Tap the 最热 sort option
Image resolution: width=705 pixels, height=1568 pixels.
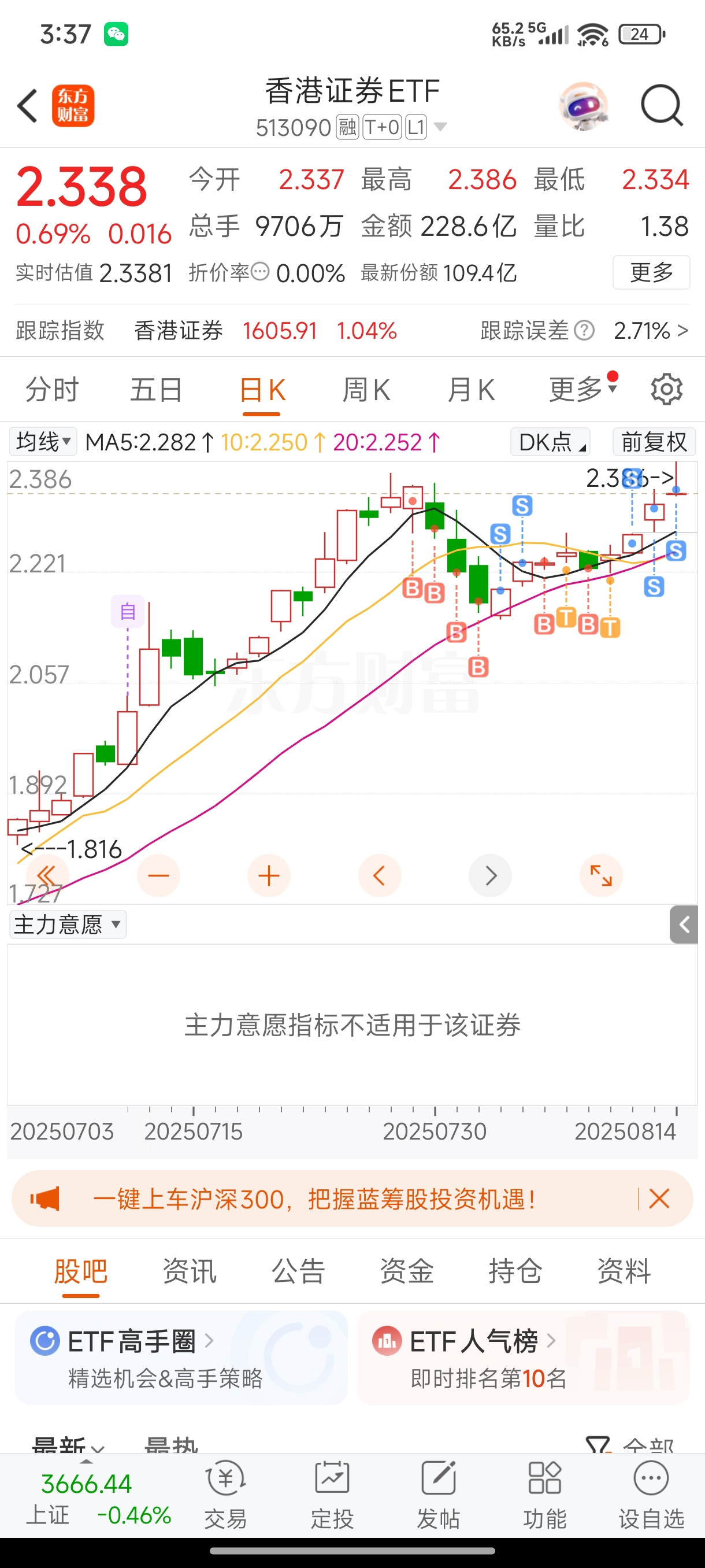[x=171, y=1446]
